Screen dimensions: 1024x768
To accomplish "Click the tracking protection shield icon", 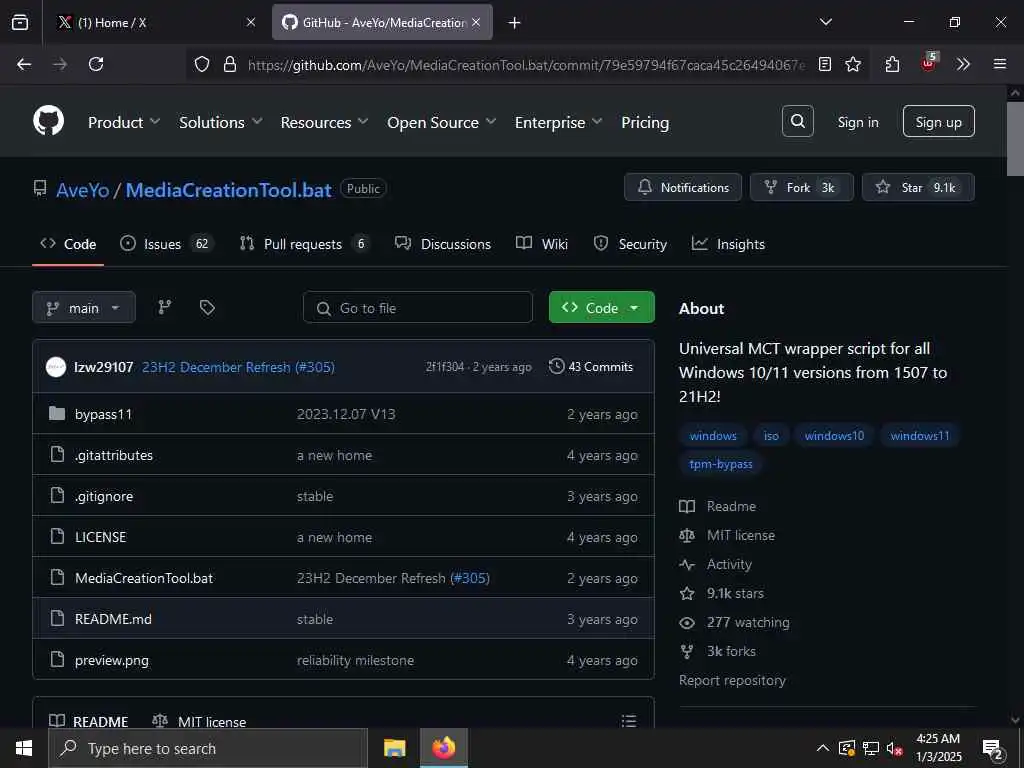I will [x=202, y=64].
